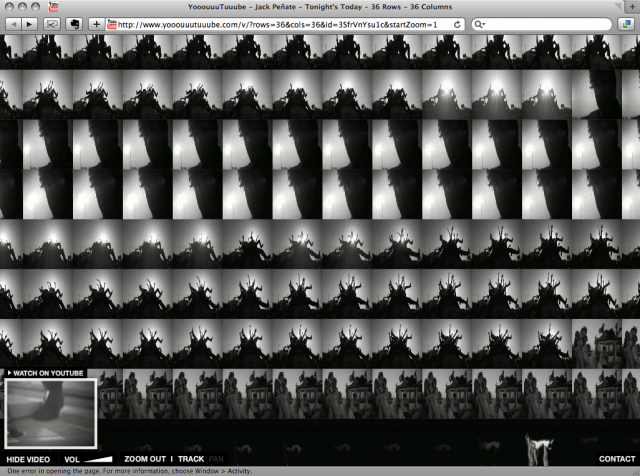Viewport: 640px width, 476px height.
Task: Go back with the browser back arrow
Action: (x=13, y=24)
